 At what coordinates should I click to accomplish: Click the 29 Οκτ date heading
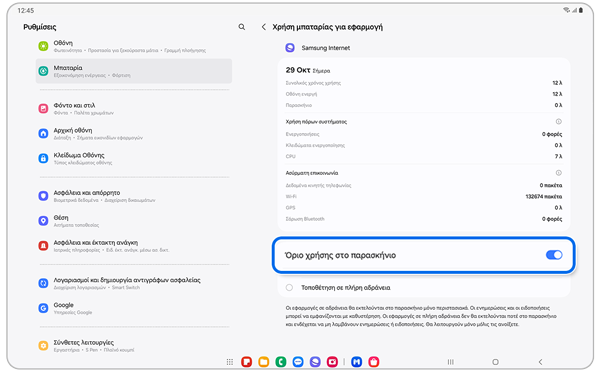298,70
